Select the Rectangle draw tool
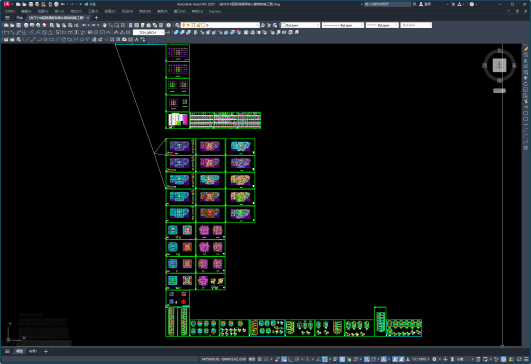This screenshot has height=364, width=531. tap(51, 39)
